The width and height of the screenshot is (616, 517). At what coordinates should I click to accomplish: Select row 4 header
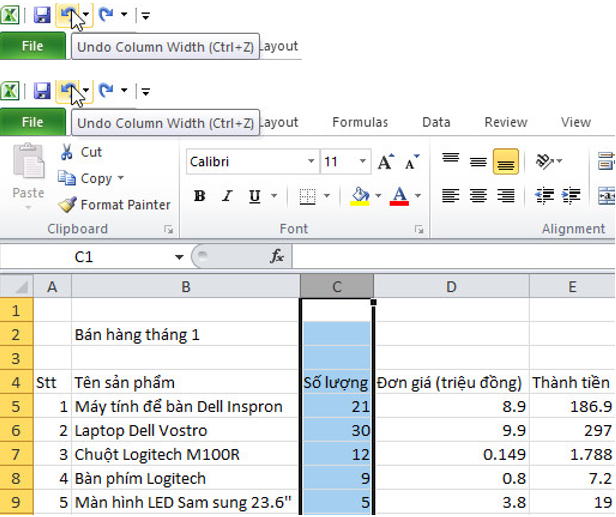tap(16, 382)
